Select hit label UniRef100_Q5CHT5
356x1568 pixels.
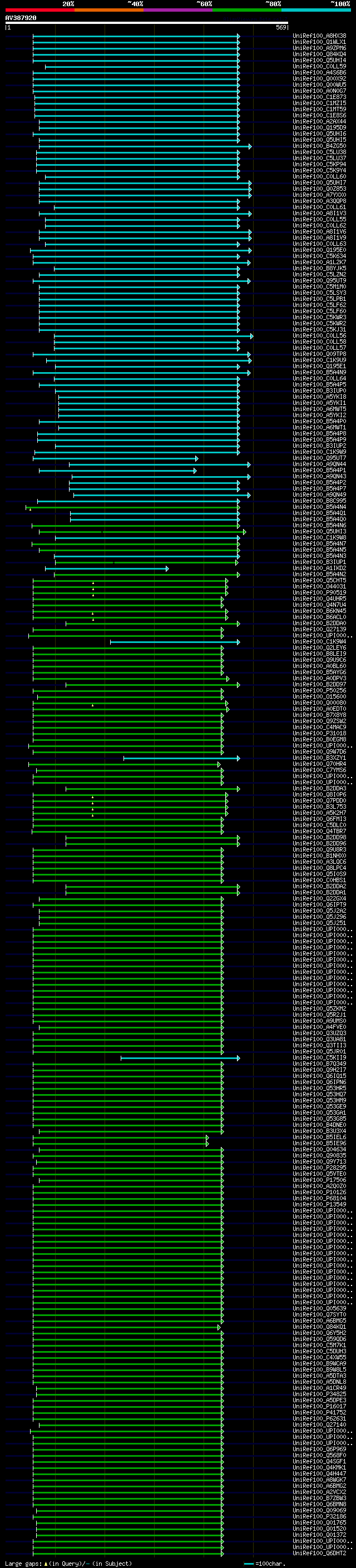[319, 581]
